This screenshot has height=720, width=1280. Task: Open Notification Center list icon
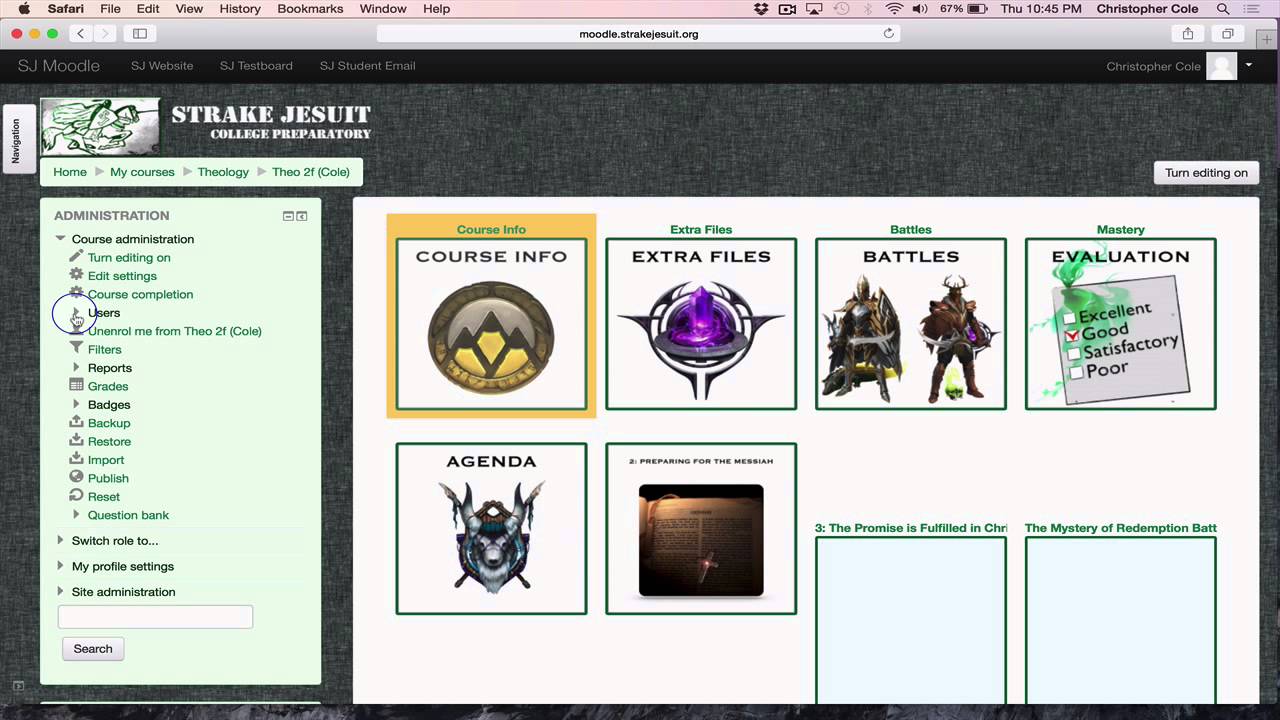pos(1252,9)
